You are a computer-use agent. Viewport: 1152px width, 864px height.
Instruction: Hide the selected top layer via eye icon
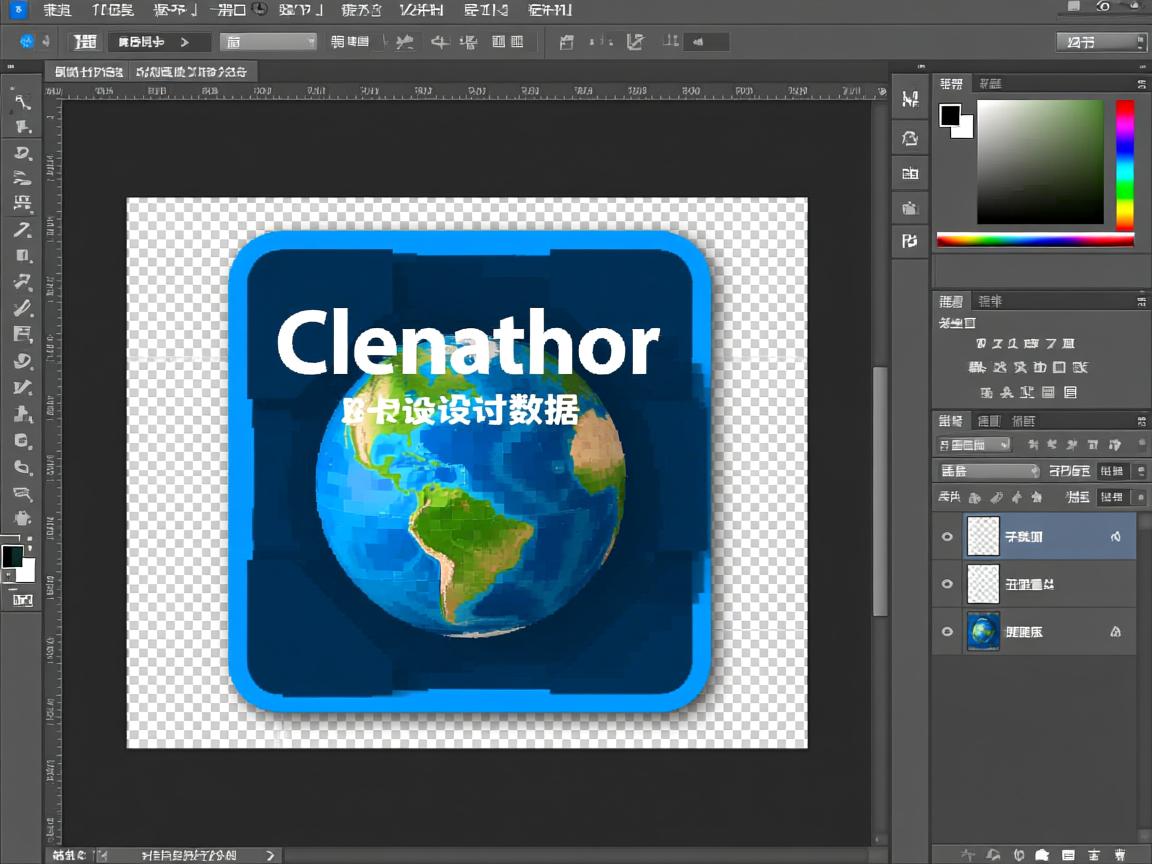click(x=947, y=537)
